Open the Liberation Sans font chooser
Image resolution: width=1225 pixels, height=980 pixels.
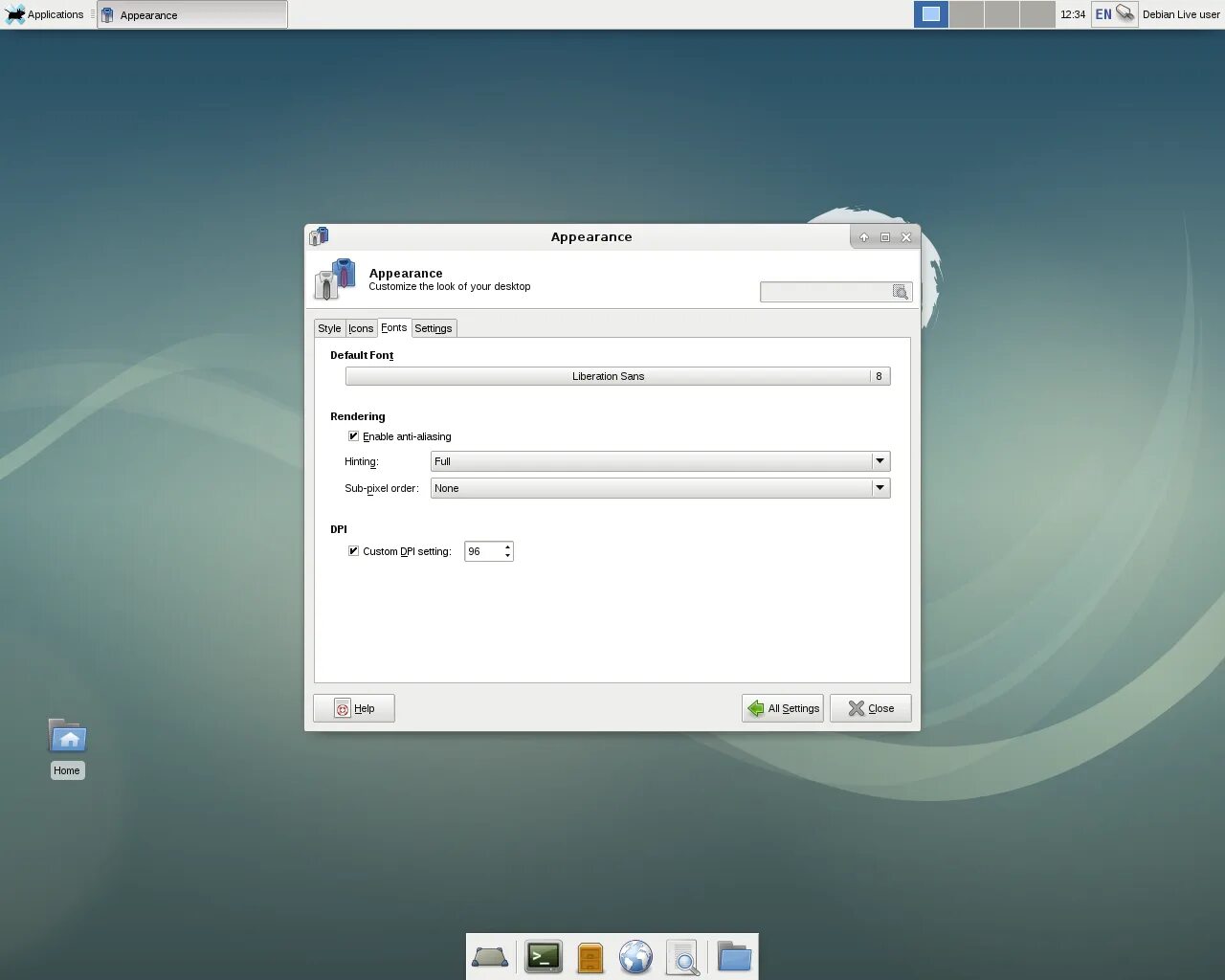pos(618,376)
